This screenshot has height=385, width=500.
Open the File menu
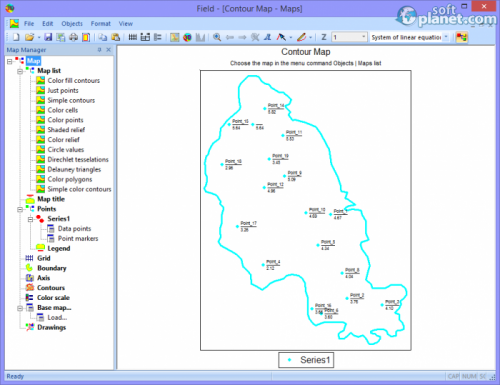coord(29,24)
